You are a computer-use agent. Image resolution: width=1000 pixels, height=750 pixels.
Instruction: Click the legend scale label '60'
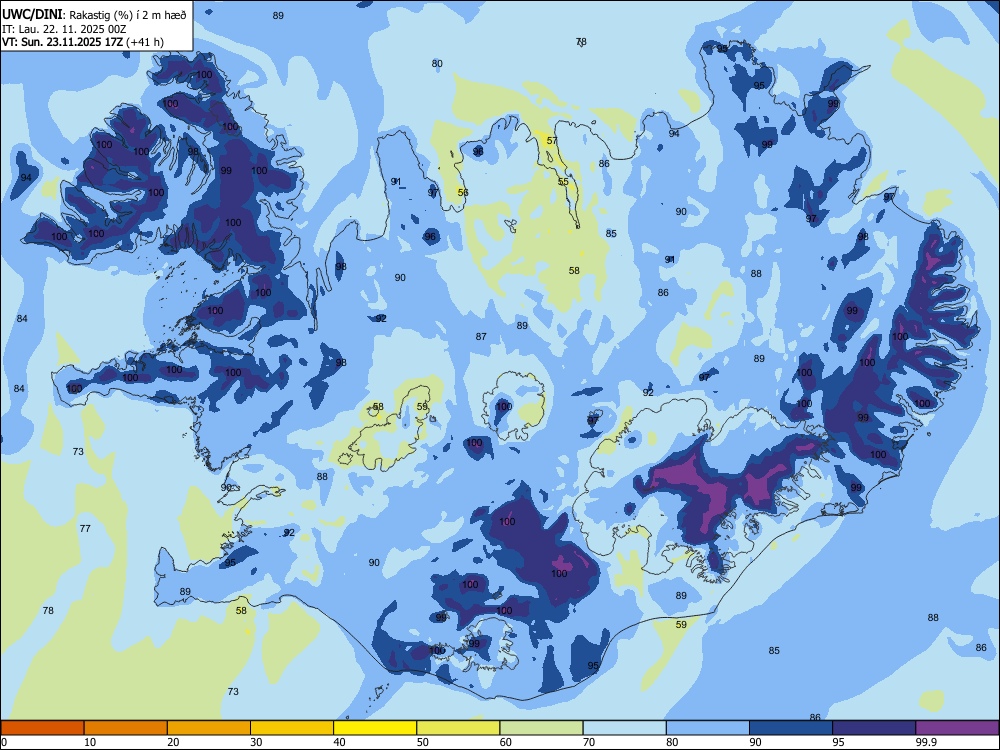[x=506, y=742]
